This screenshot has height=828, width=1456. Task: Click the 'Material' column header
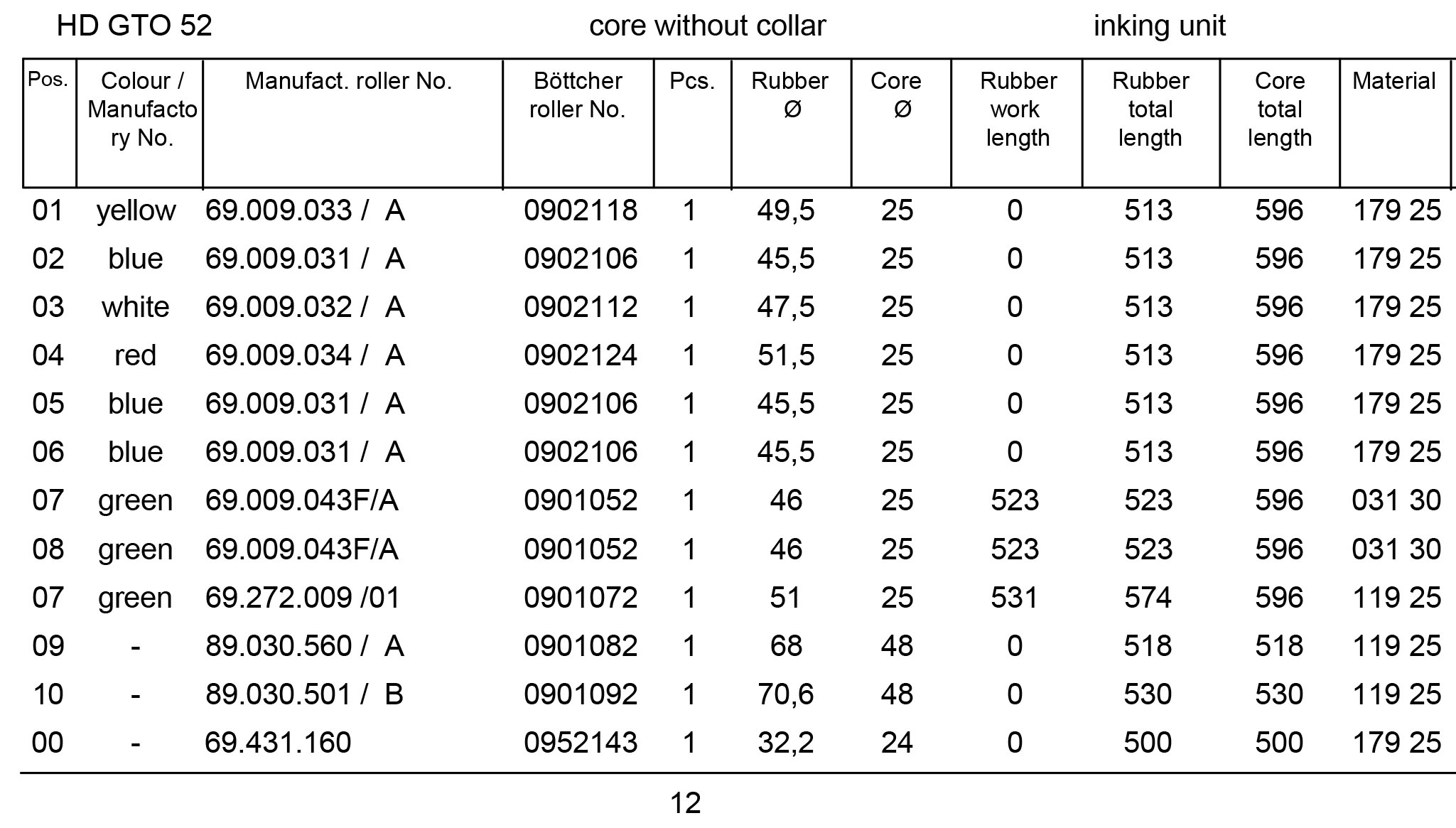1393,81
